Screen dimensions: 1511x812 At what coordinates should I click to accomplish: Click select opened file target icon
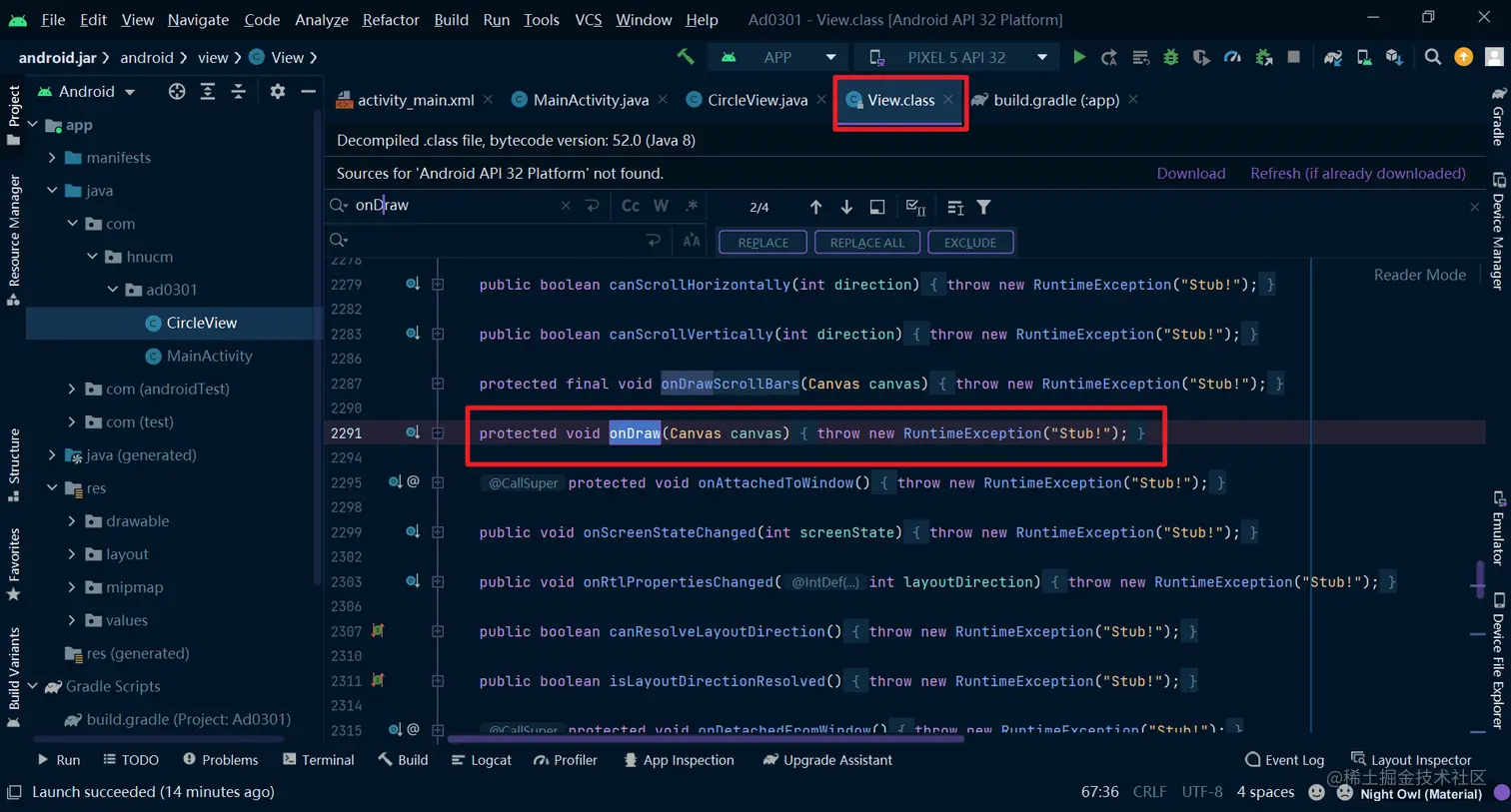coord(177,91)
